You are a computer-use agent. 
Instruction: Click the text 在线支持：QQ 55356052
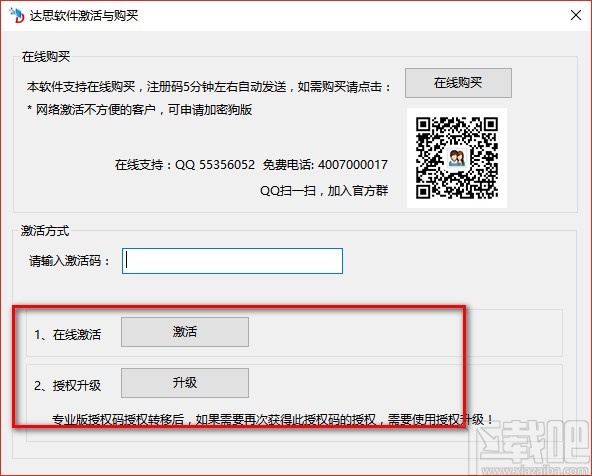[x=185, y=165]
